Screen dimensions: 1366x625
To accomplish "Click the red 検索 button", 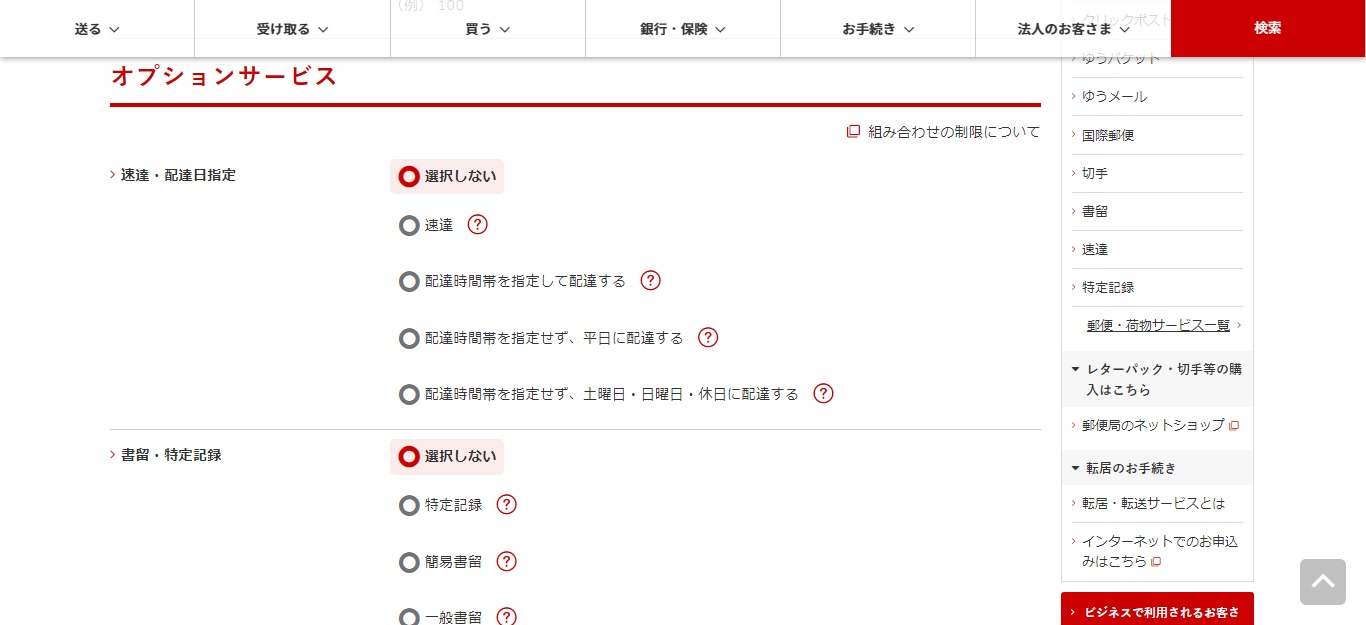I will tap(1268, 28).
